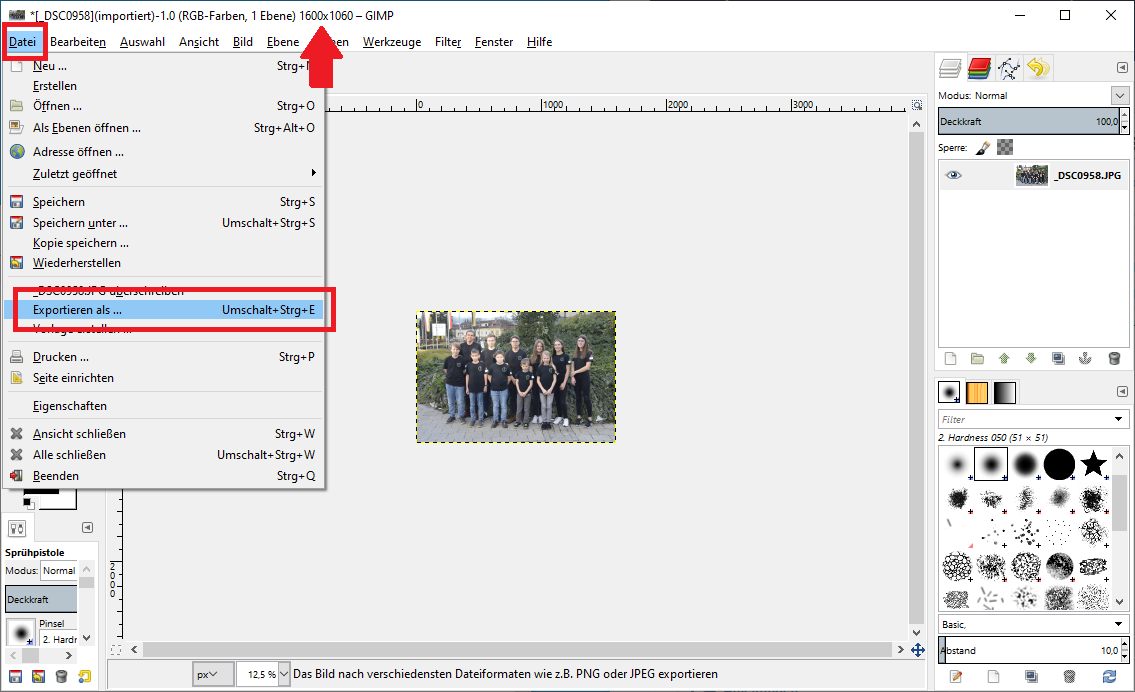Screen dimensions: 1135x692
Task: Open the zoom percentage dropdown arrow
Action: (x=284, y=674)
